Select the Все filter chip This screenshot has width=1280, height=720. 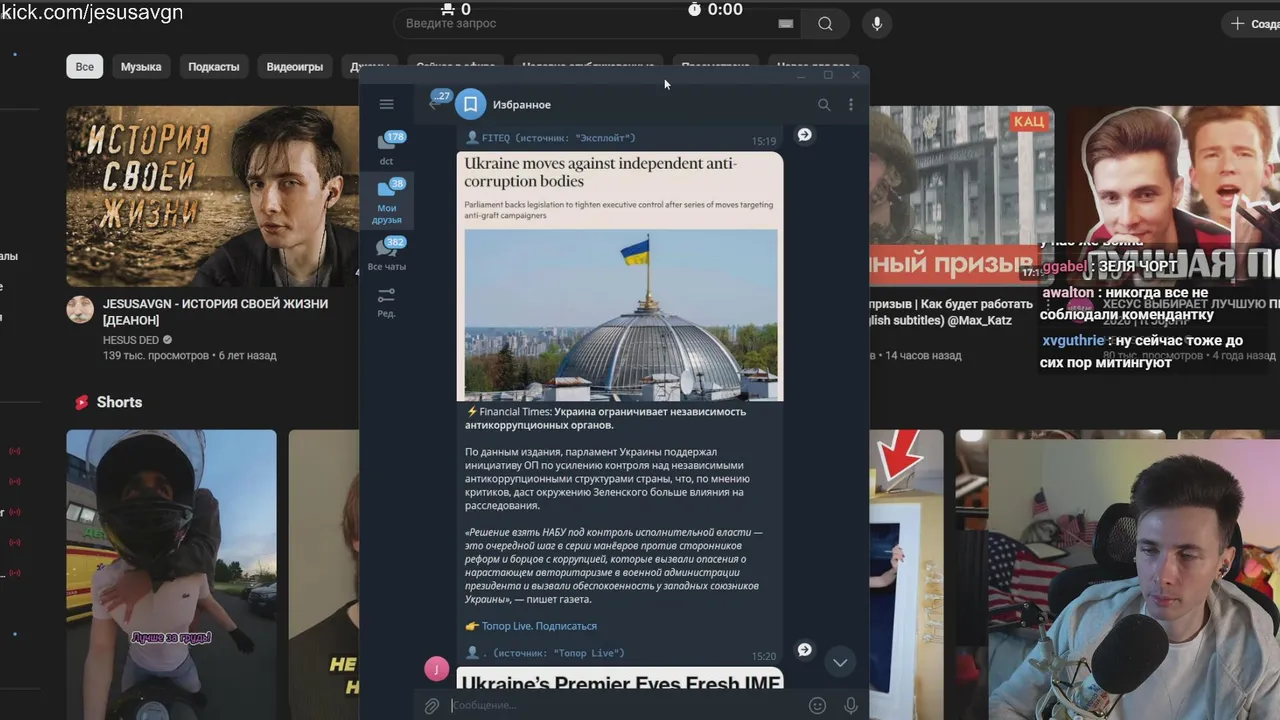85,67
